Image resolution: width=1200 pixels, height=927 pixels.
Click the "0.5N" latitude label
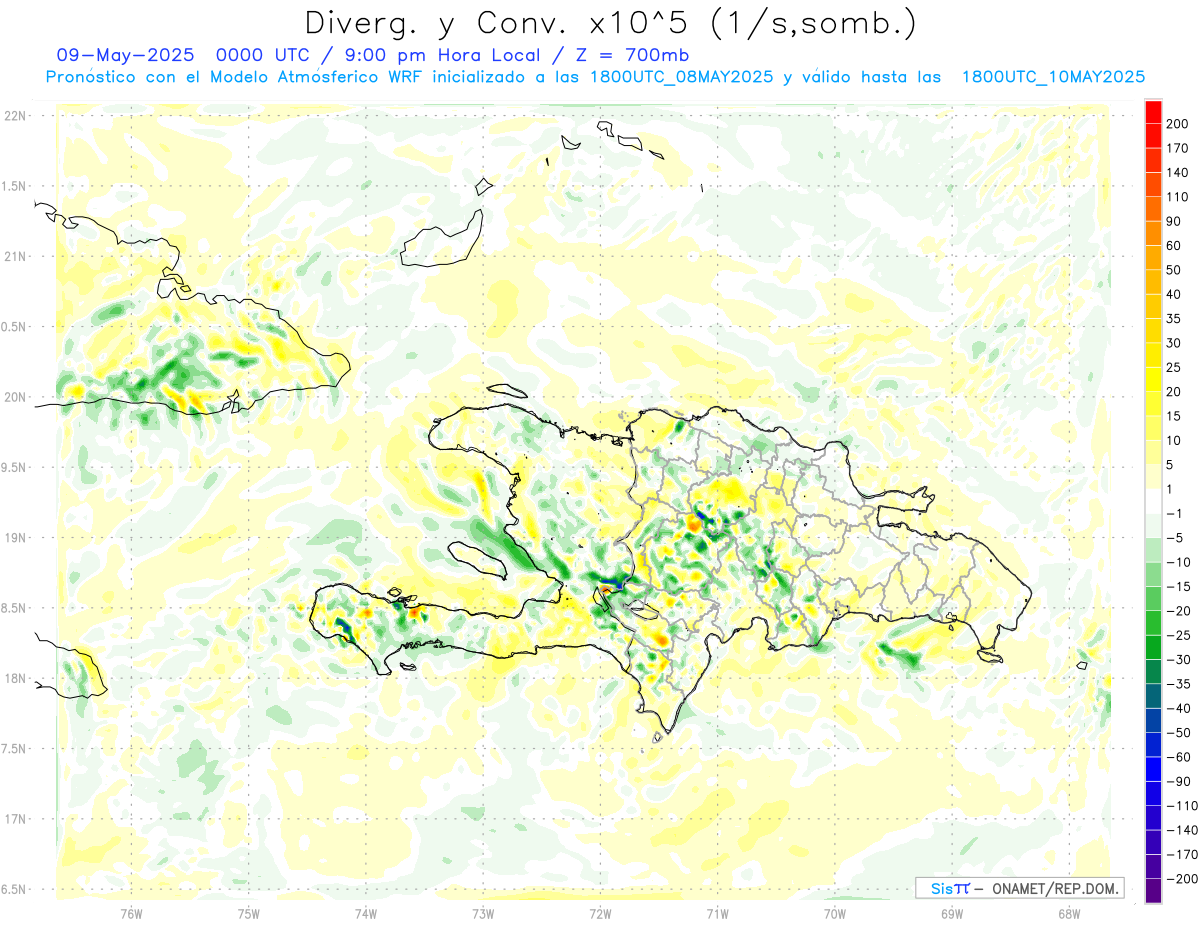[x=14, y=327]
